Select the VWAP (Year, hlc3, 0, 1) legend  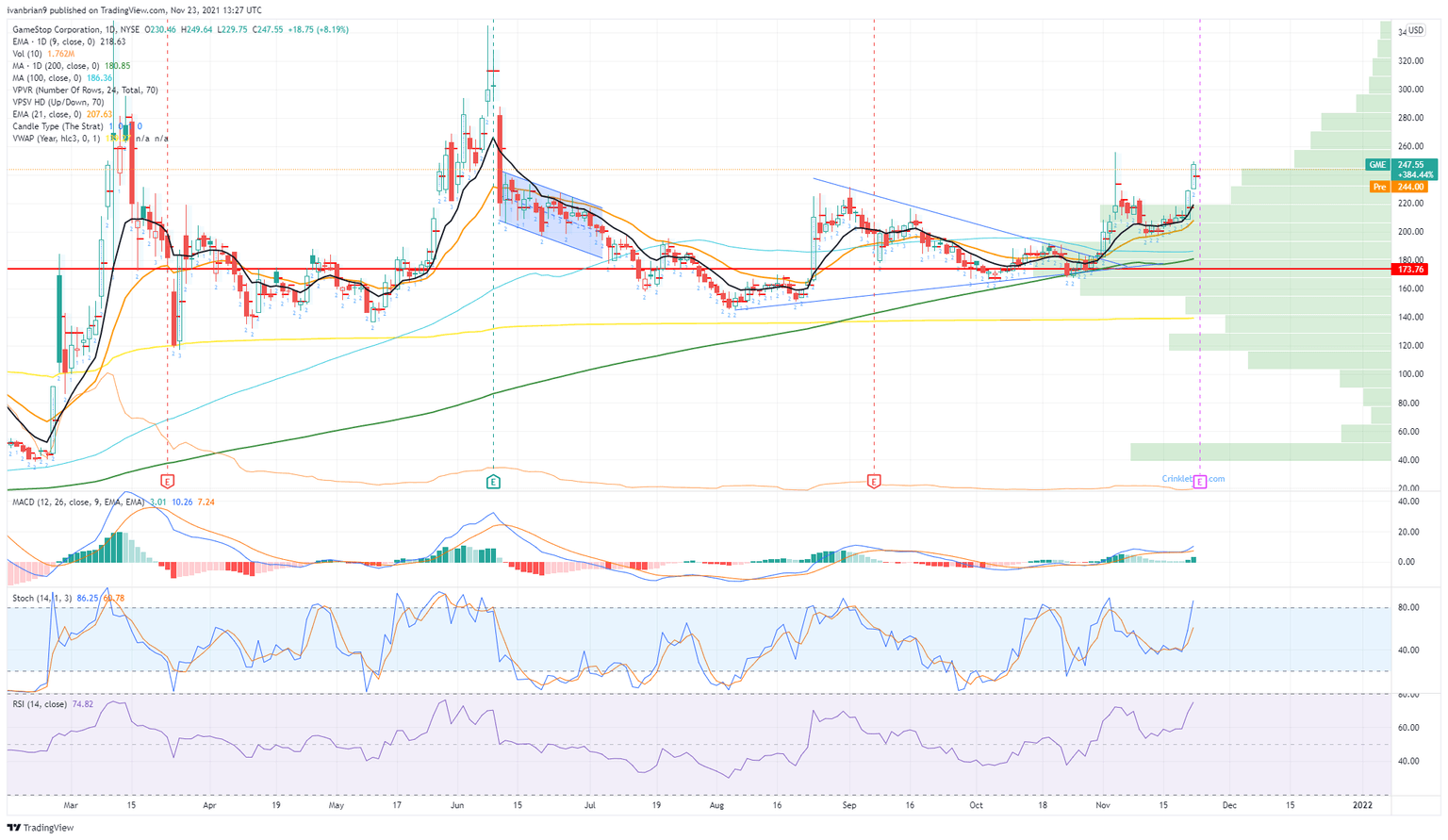tap(90, 139)
